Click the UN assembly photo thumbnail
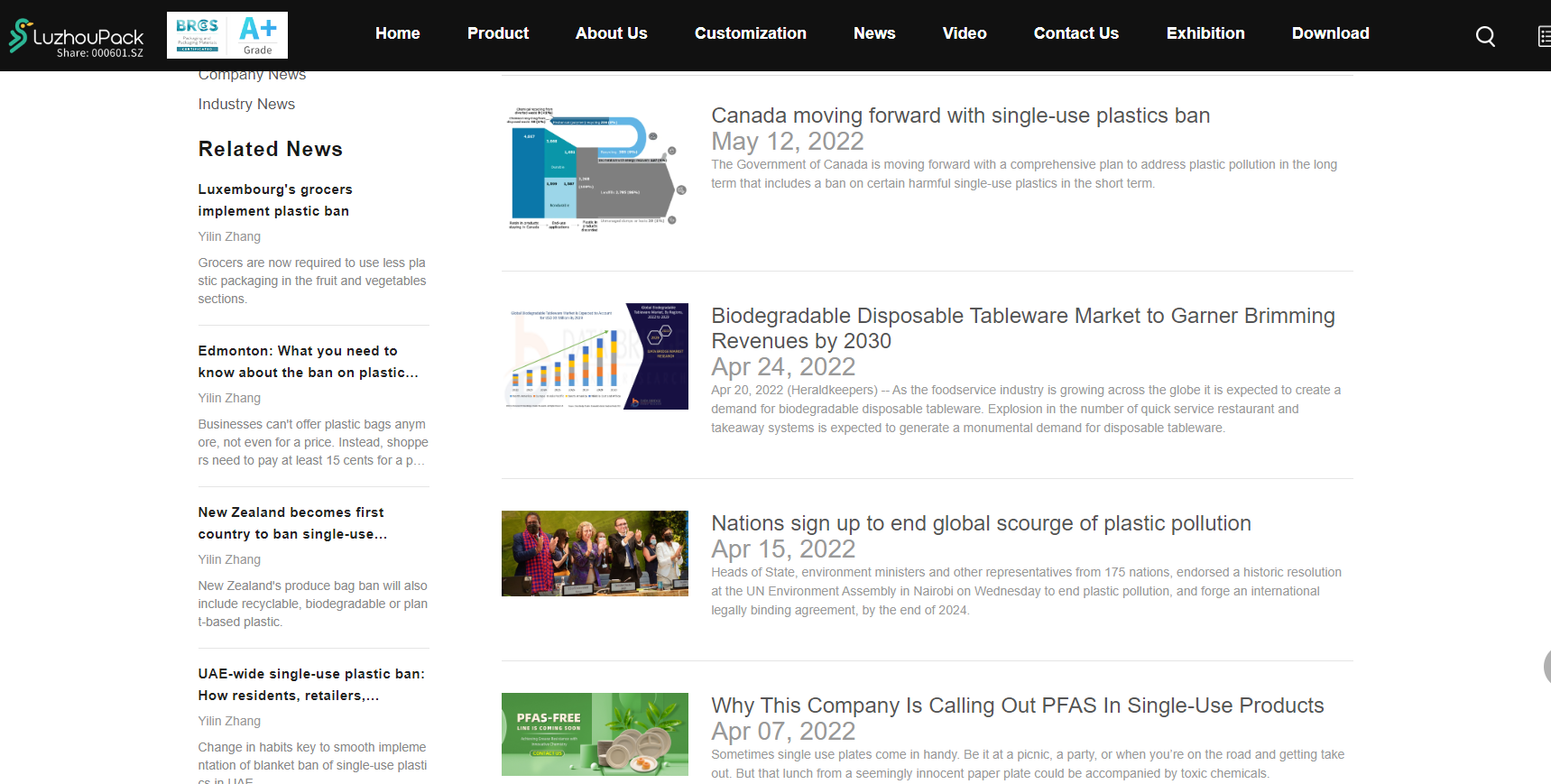 [x=595, y=553]
